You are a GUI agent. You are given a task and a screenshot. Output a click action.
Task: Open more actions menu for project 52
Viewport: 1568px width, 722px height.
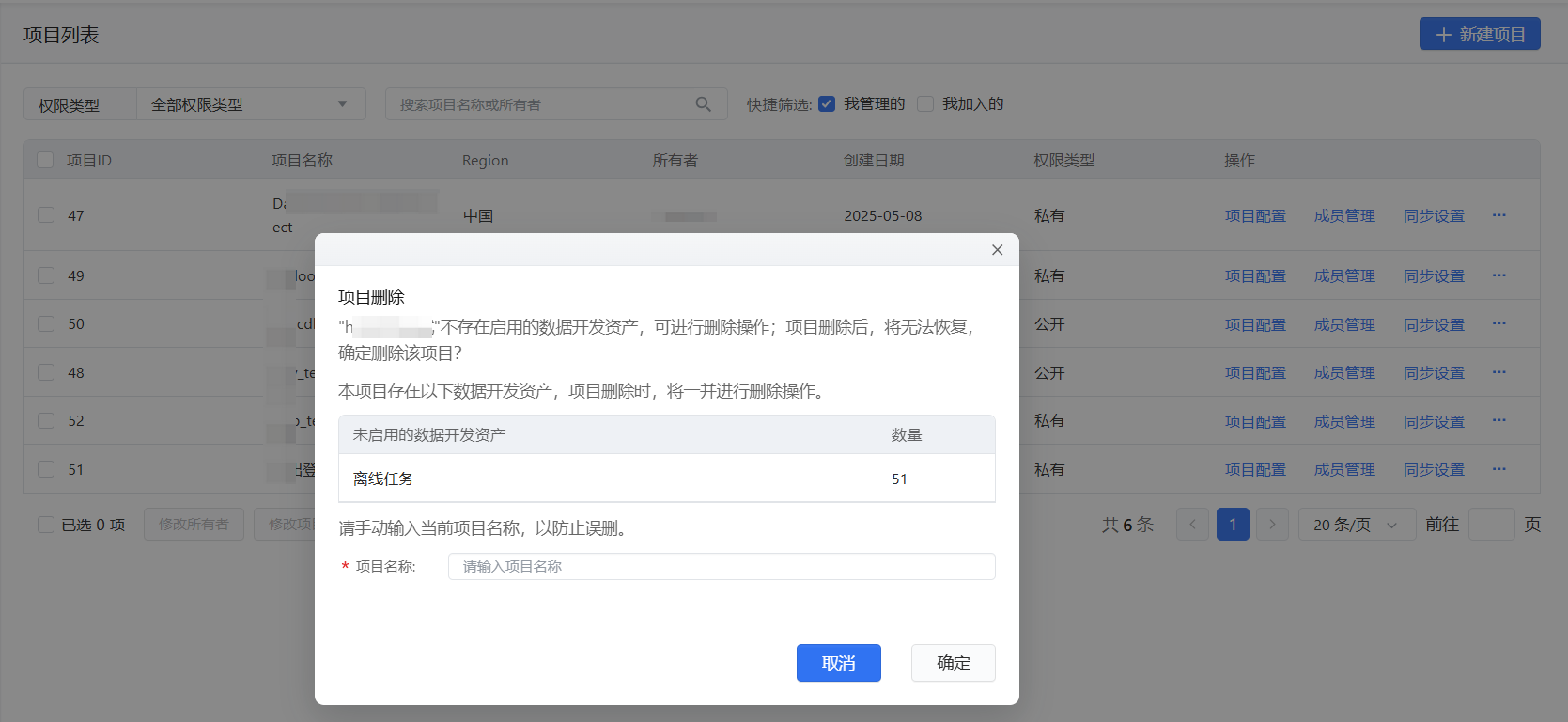[x=1498, y=420]
